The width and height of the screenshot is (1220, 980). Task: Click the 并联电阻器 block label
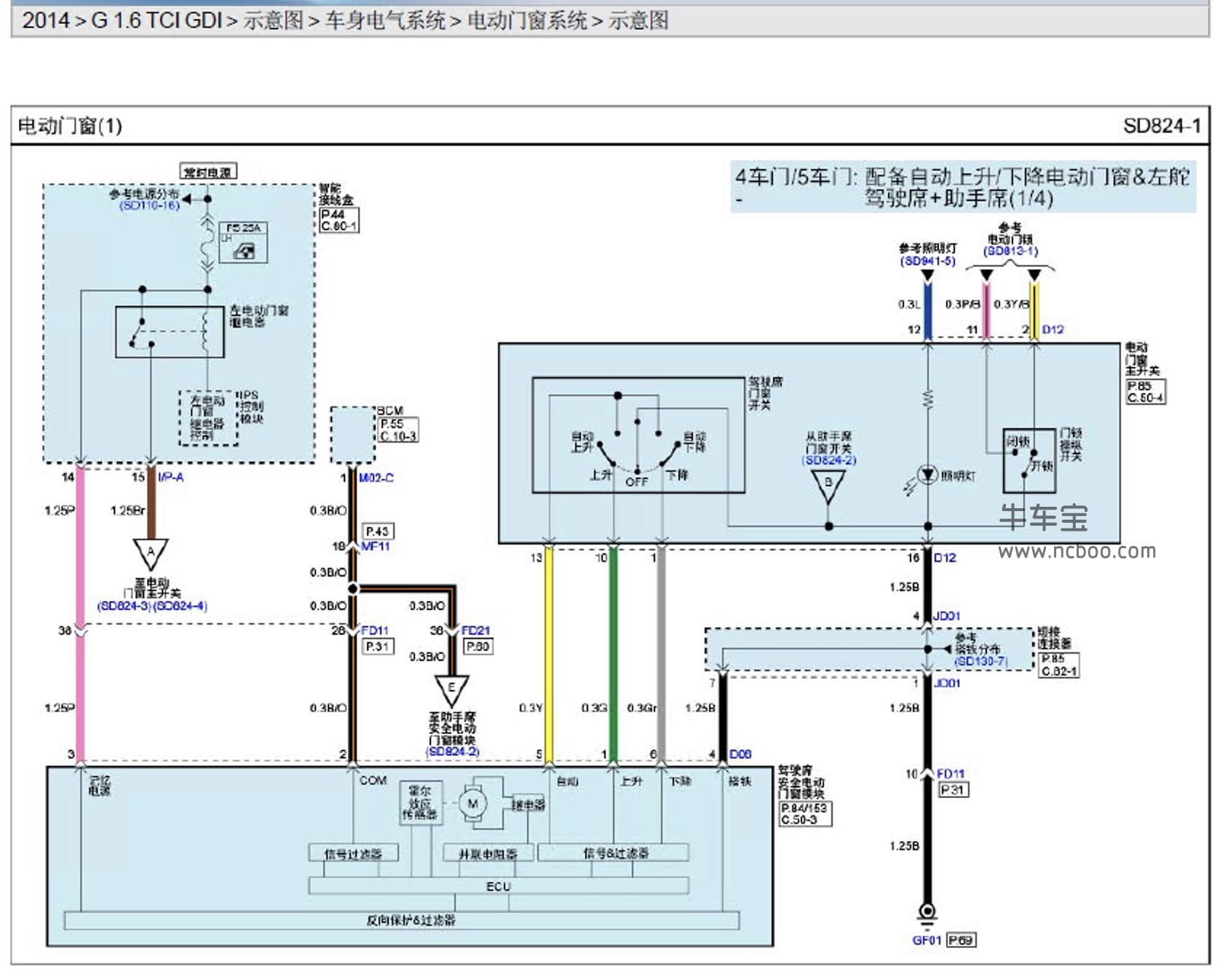point(488,853)
